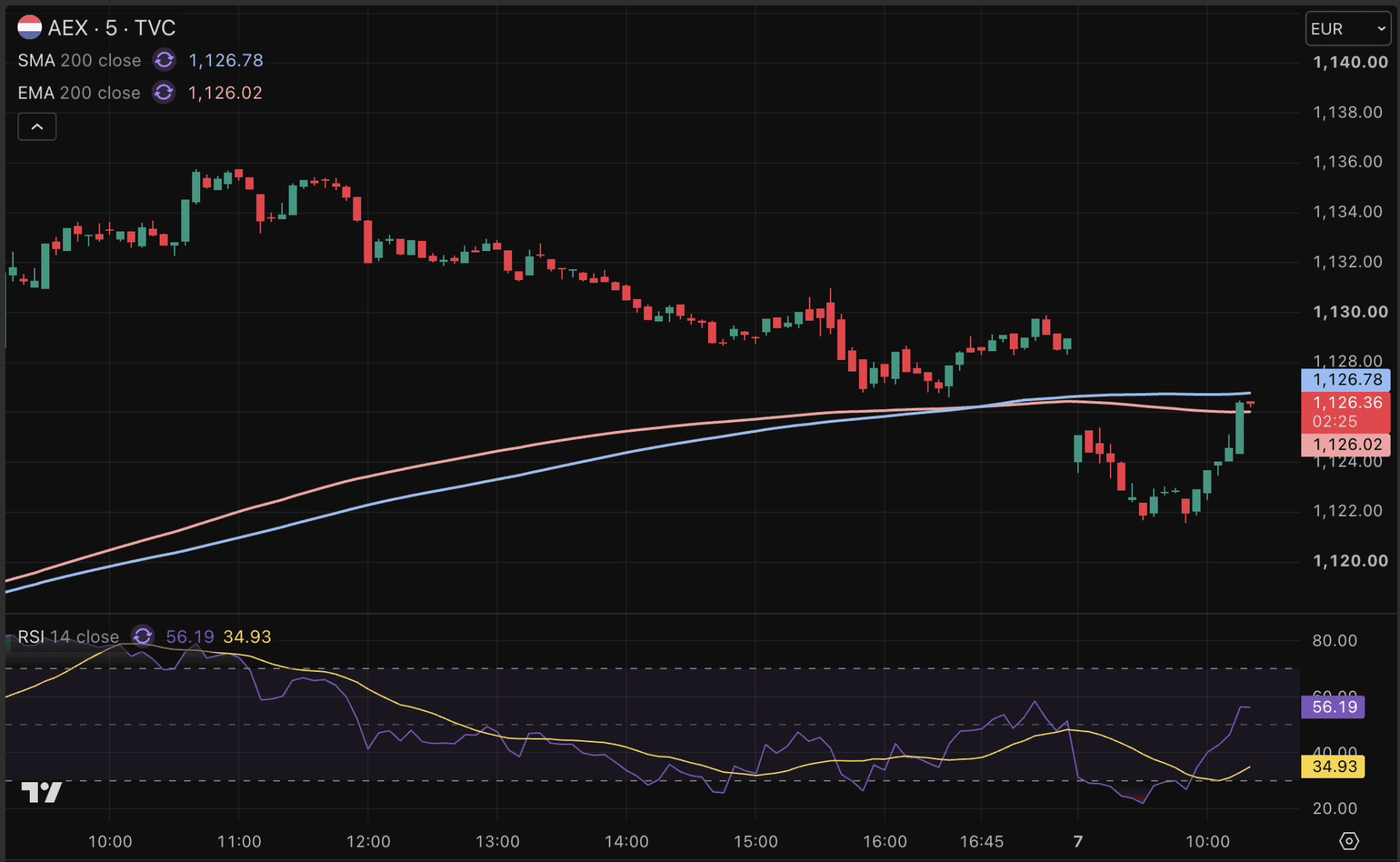1400x862 pixels.
Task: Click the red 1,126.36 current price label
Action: 1346,411
